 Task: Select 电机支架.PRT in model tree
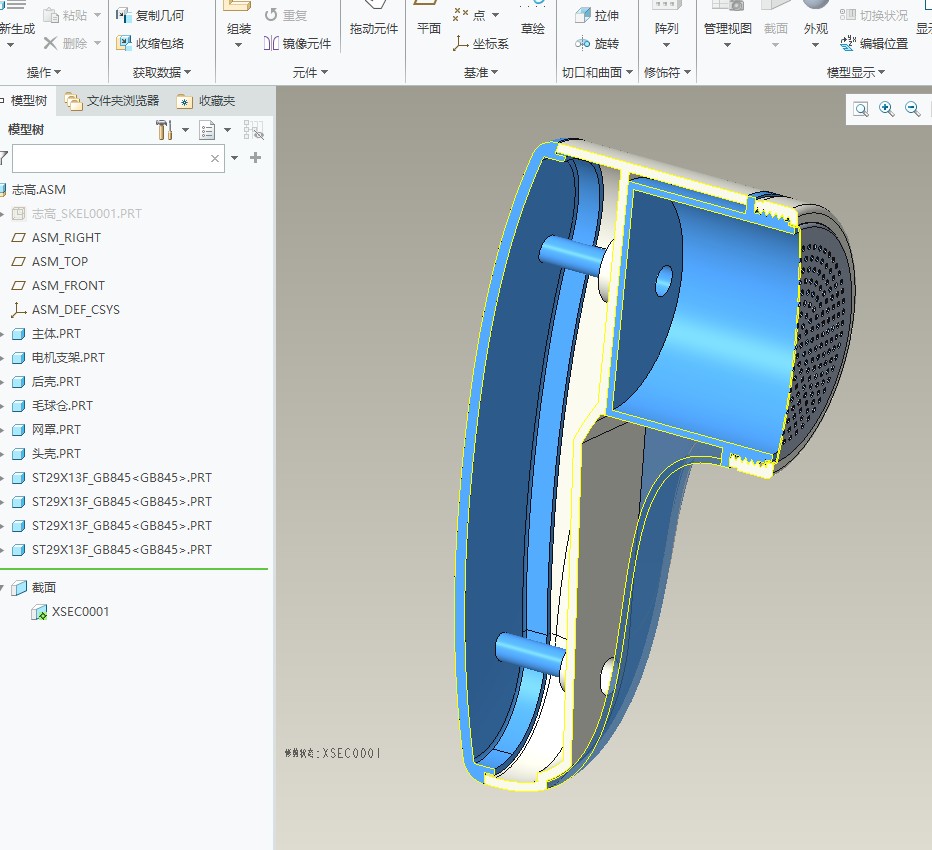(68, 358)
